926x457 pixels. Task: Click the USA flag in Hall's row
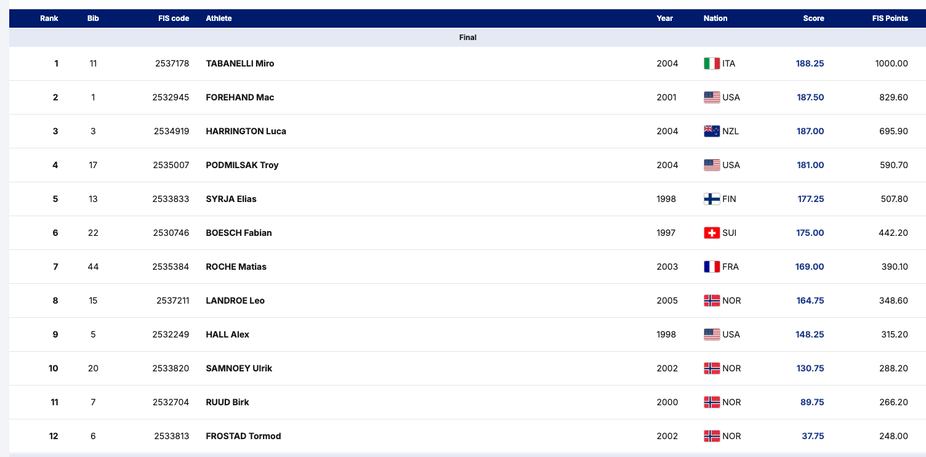712,334
